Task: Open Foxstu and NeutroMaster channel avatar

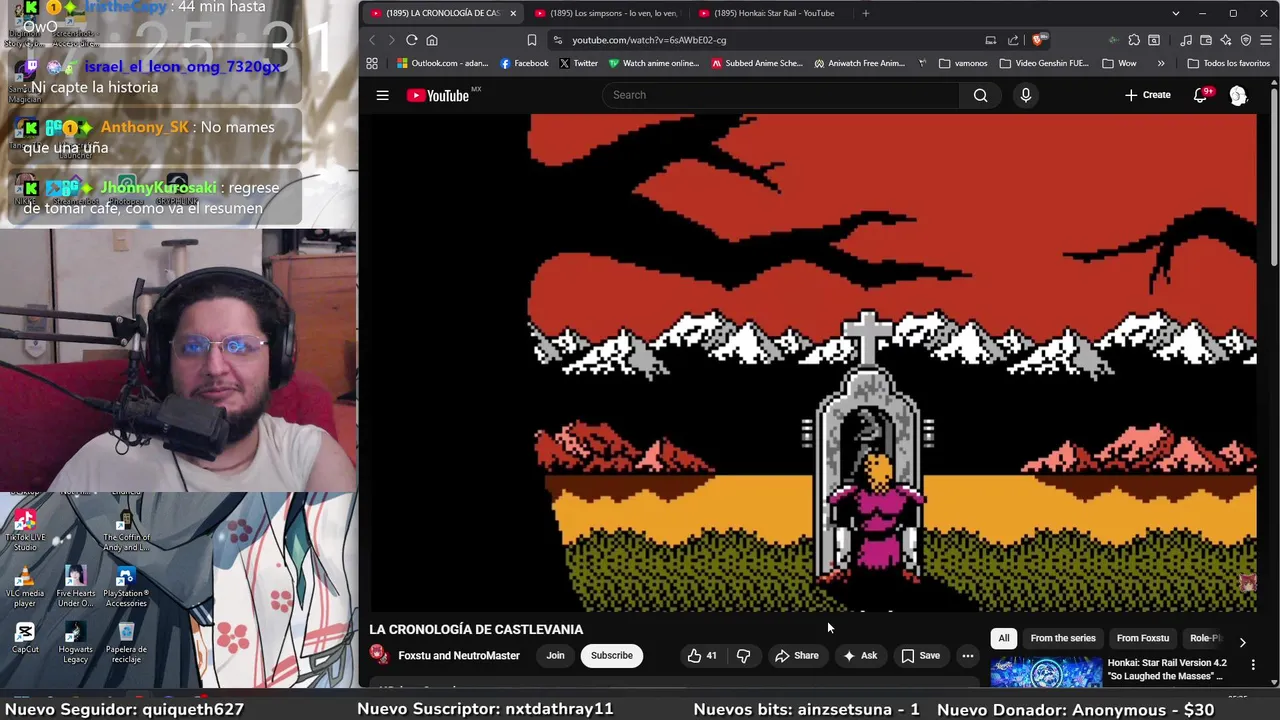Action: point(379,655)
